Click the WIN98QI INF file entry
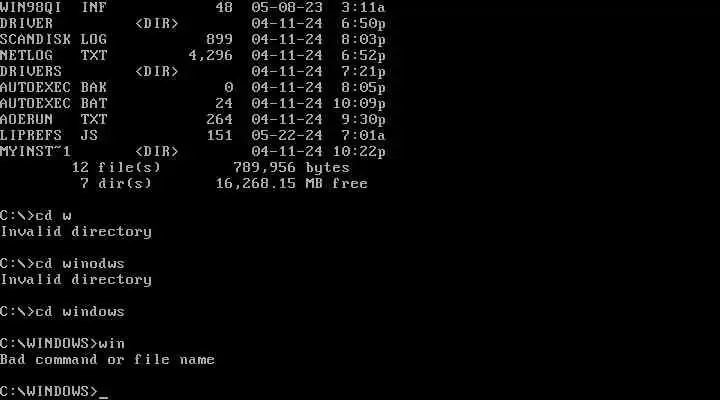This screenshot has width=720, height=400. tap(192, 7)
